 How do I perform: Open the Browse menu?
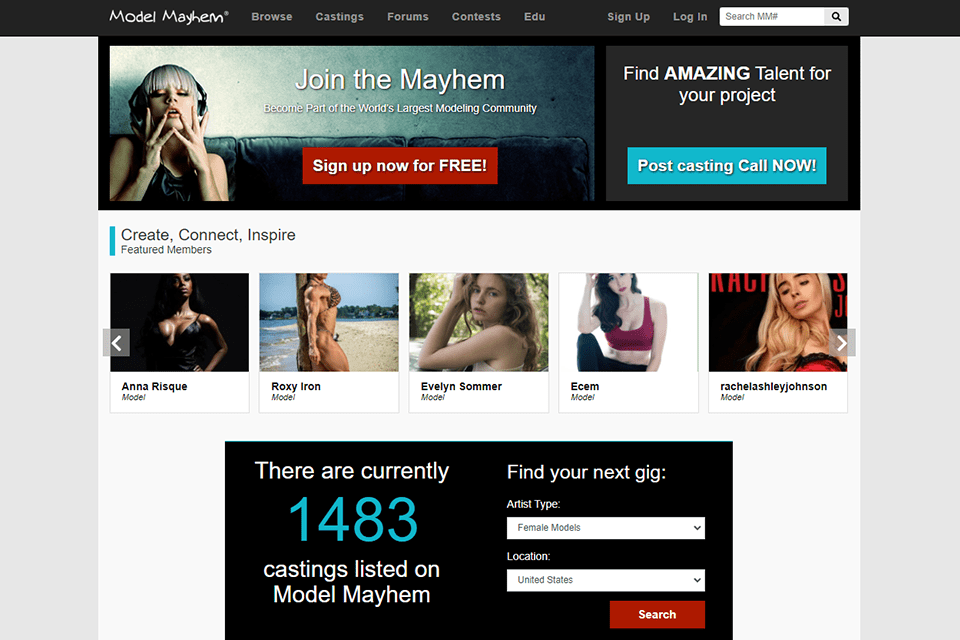click(x=272, y=17)
